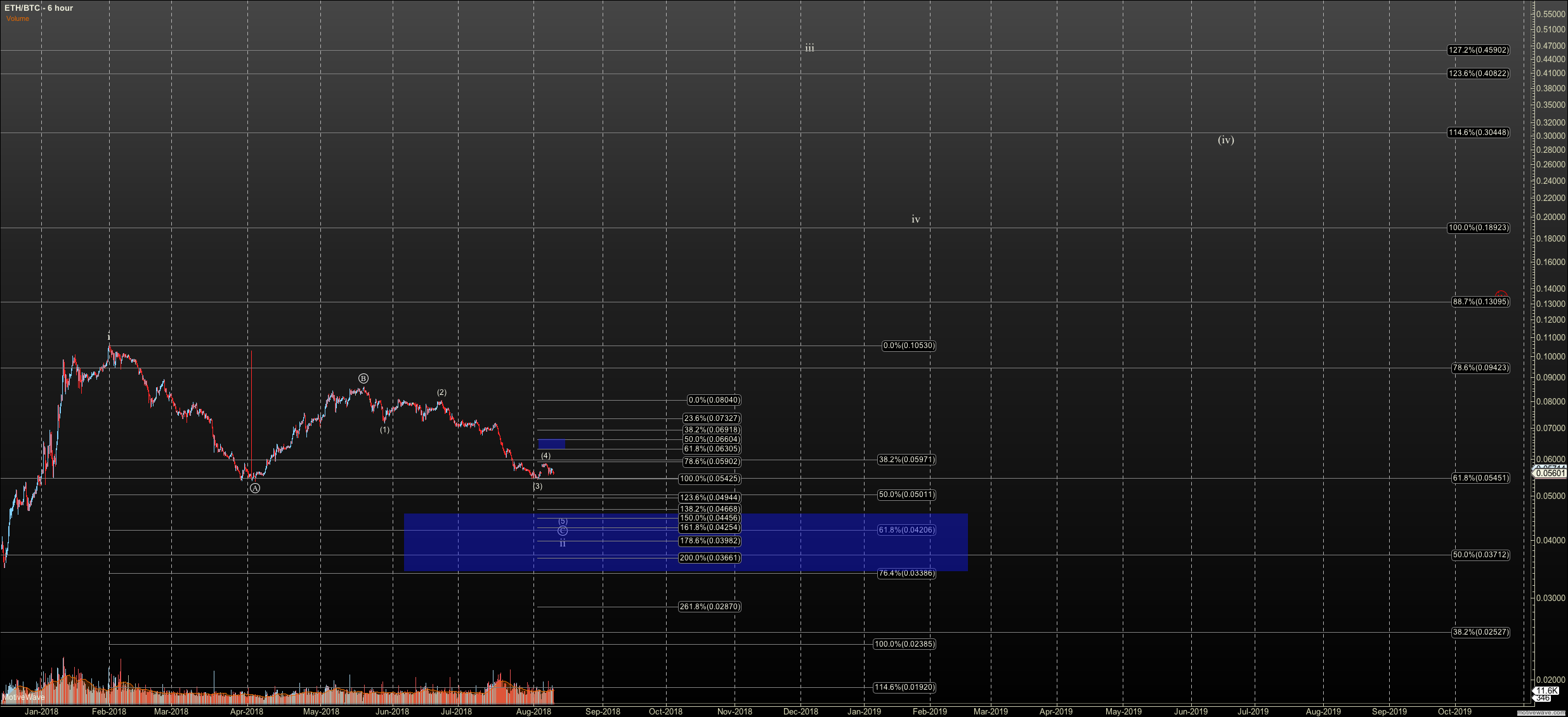
Task: Select the circled B wave label
Action: 363,378
